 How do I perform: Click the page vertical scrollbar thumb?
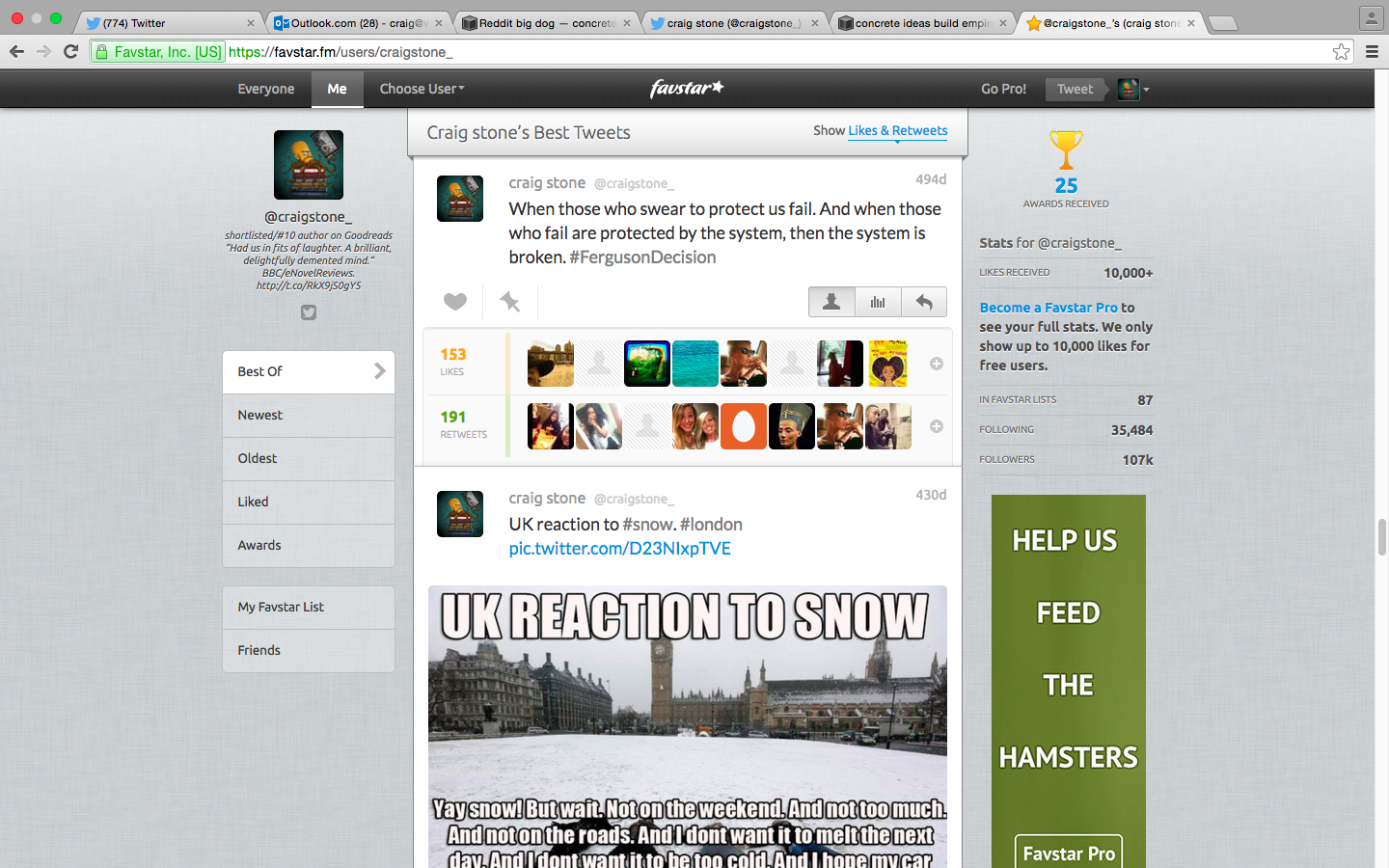pyautogui.click(x=1381, y=537)
